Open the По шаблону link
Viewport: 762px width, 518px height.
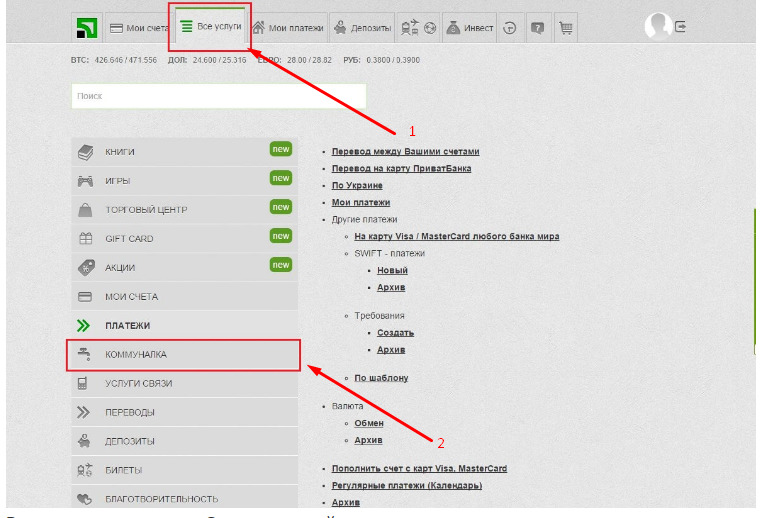pyautogui.click(x=381, y=378)
